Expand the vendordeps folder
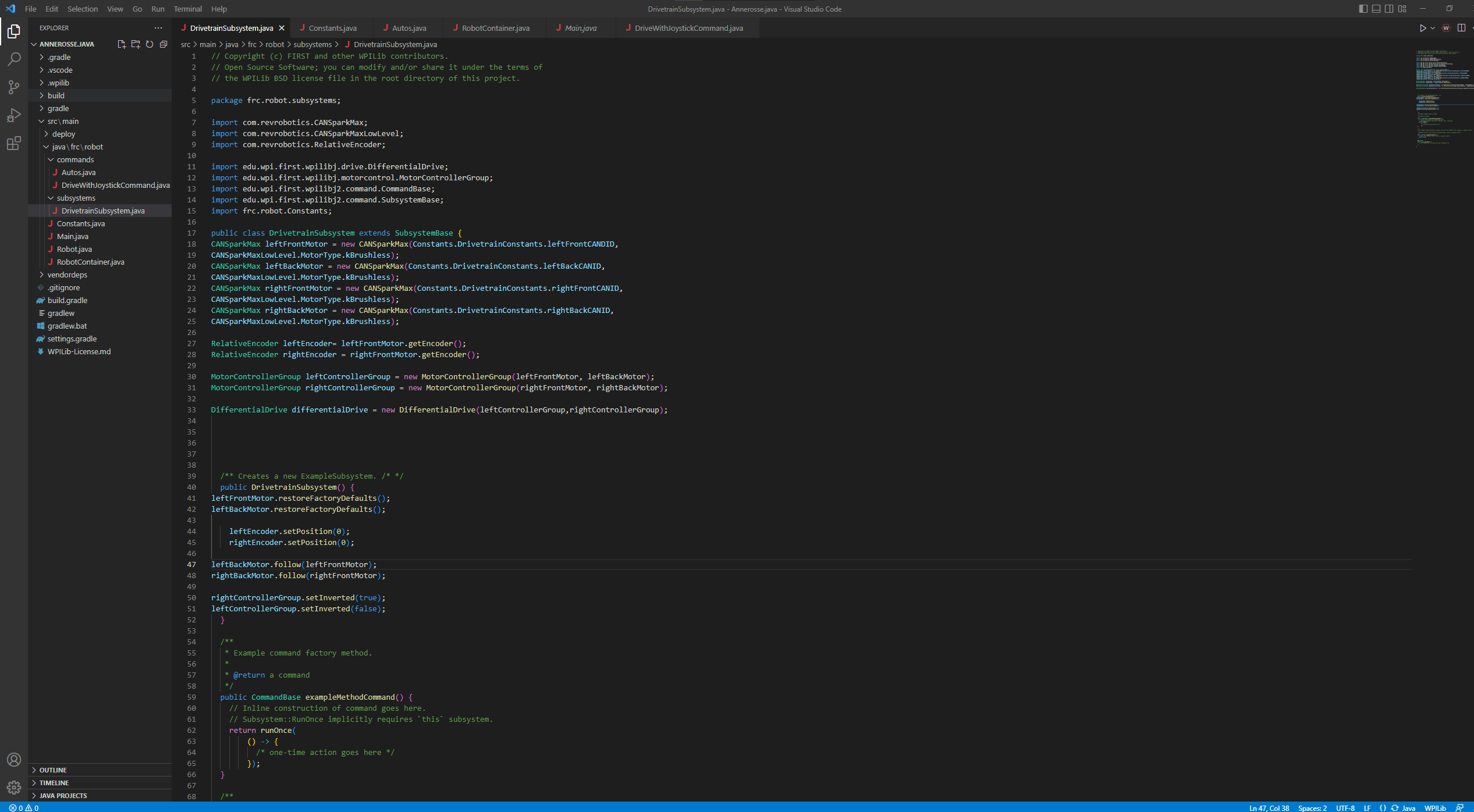Image resolution: width=1474 pixels, height=812 pixels. (67, 275)
